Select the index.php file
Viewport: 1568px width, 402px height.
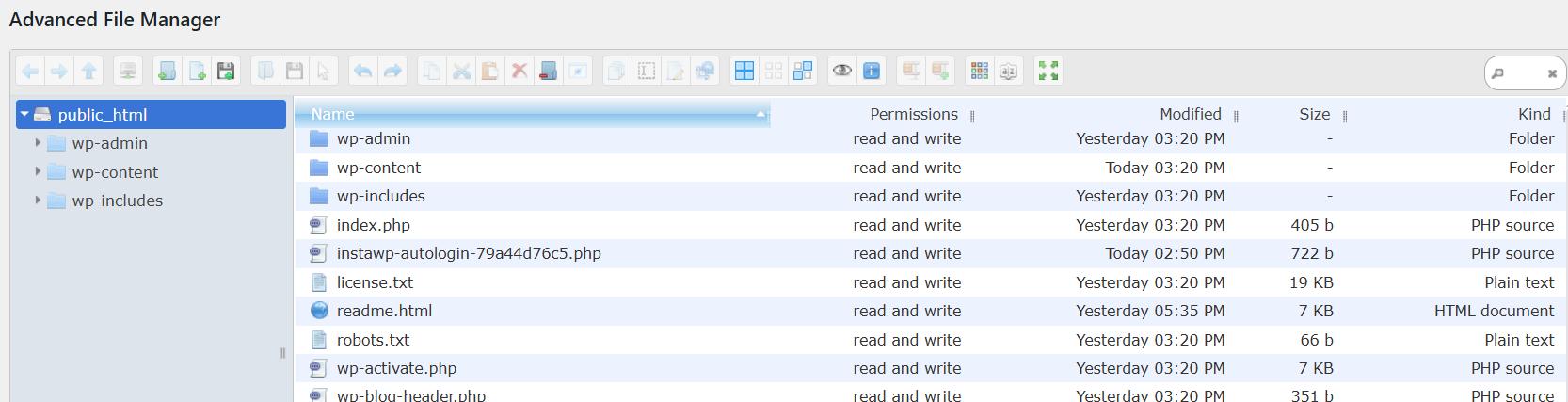coord(931,225)
